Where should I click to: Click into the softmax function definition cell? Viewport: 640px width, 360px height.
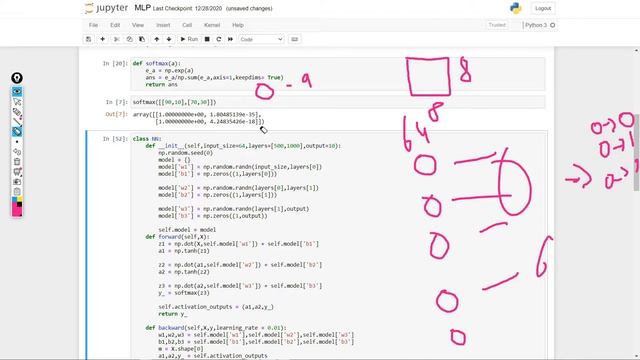(338, 74)
